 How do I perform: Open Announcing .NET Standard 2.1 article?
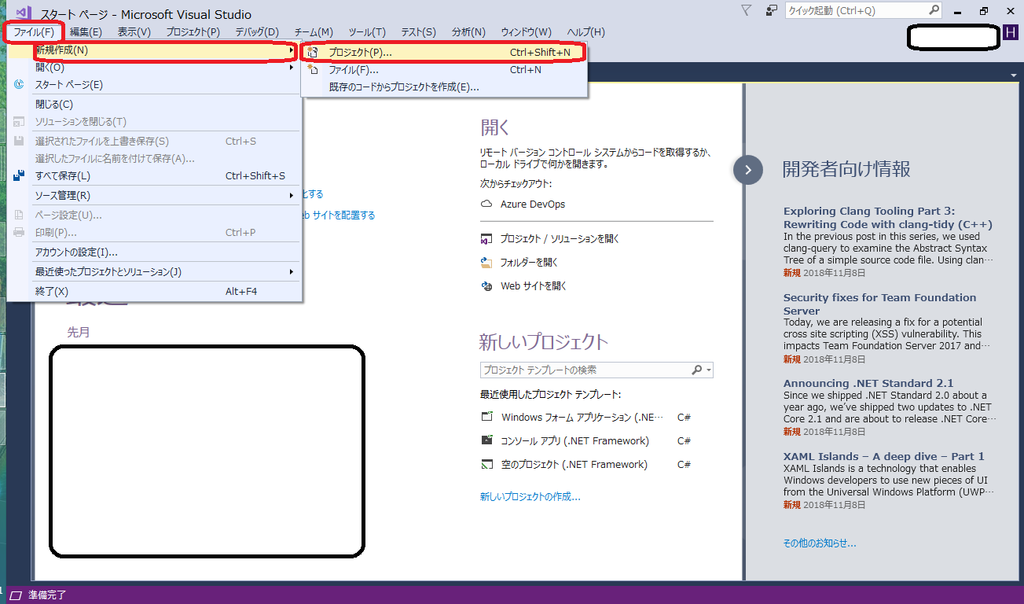tap(868, 383)
